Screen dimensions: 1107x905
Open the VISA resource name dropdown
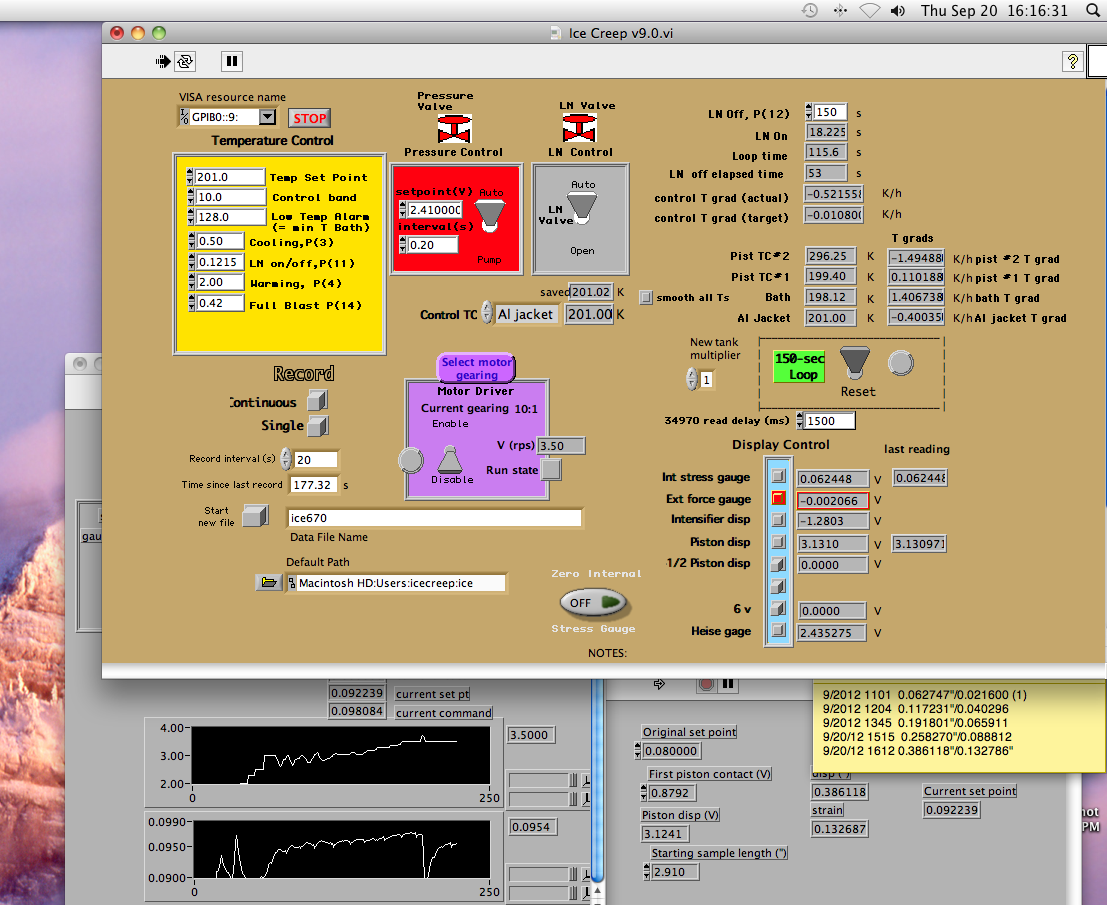coord(267,117)
